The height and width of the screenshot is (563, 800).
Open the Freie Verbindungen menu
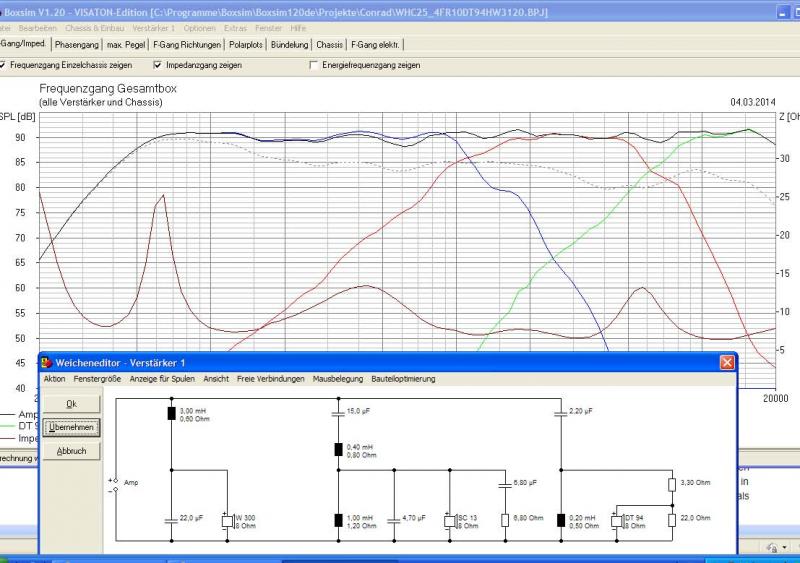click(x=270, y=380)
